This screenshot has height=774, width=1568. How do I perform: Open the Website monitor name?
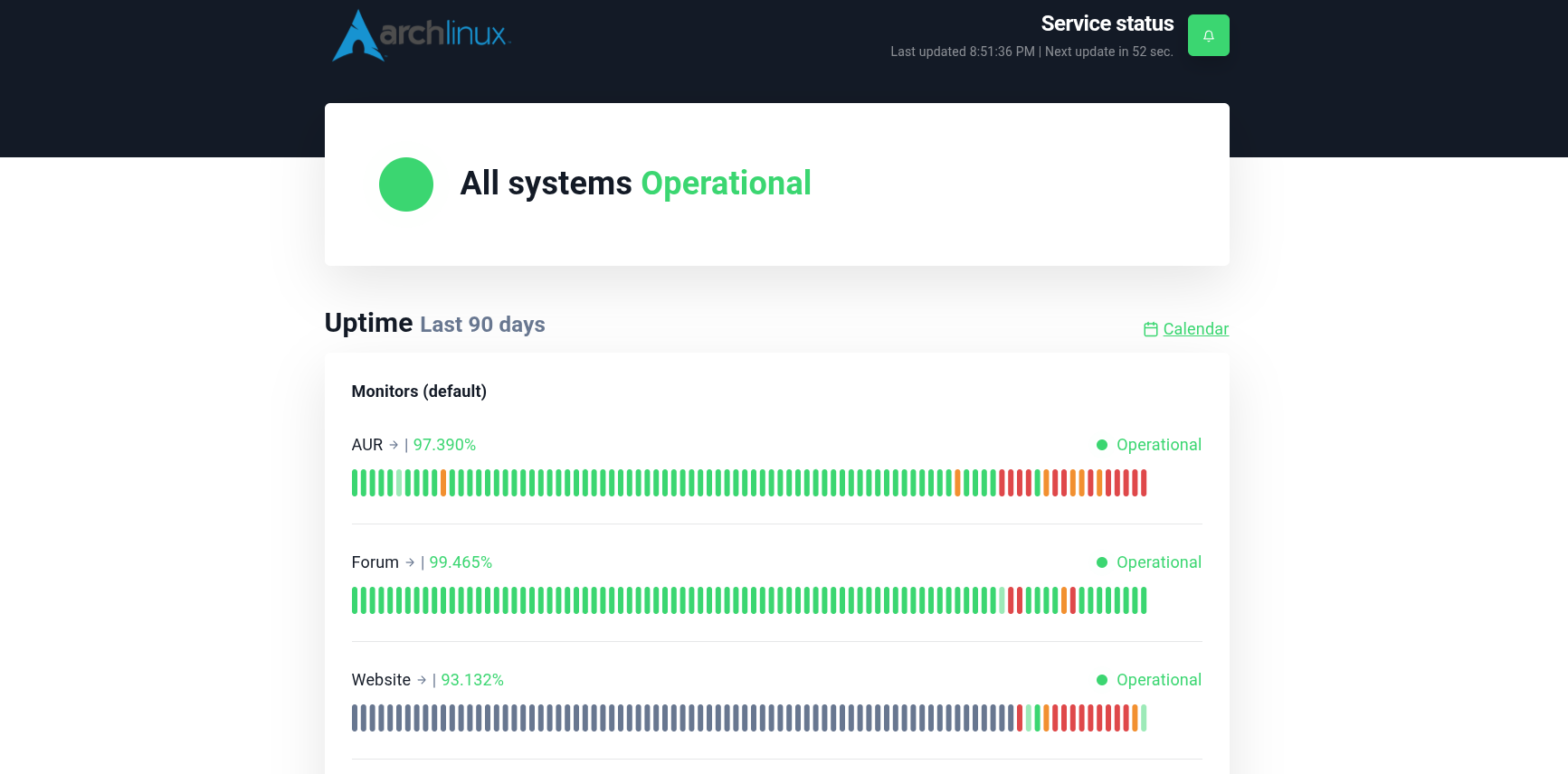coord(381,680)
